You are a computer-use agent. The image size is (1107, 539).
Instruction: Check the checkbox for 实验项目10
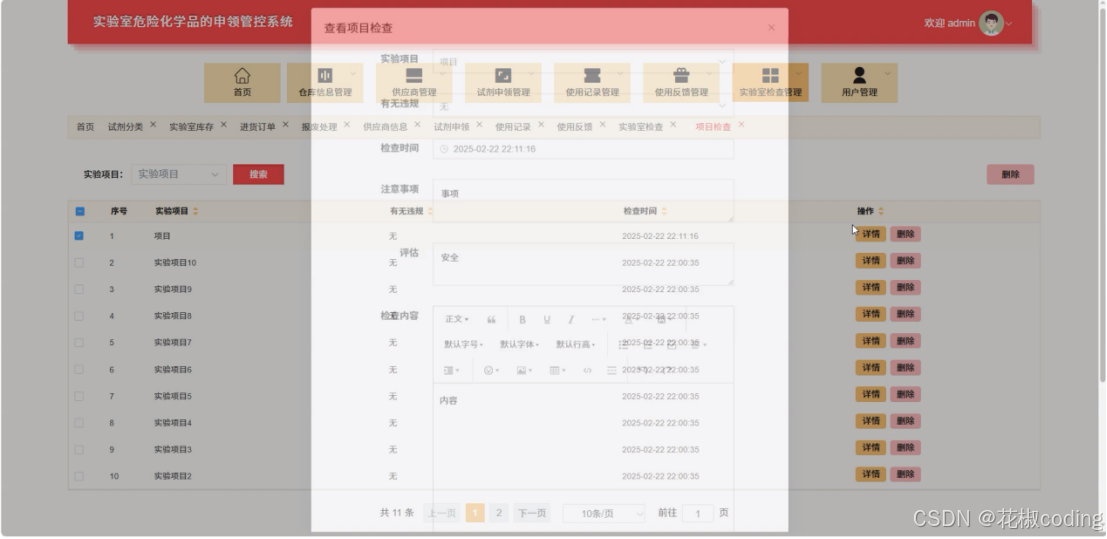coord(79,263)
